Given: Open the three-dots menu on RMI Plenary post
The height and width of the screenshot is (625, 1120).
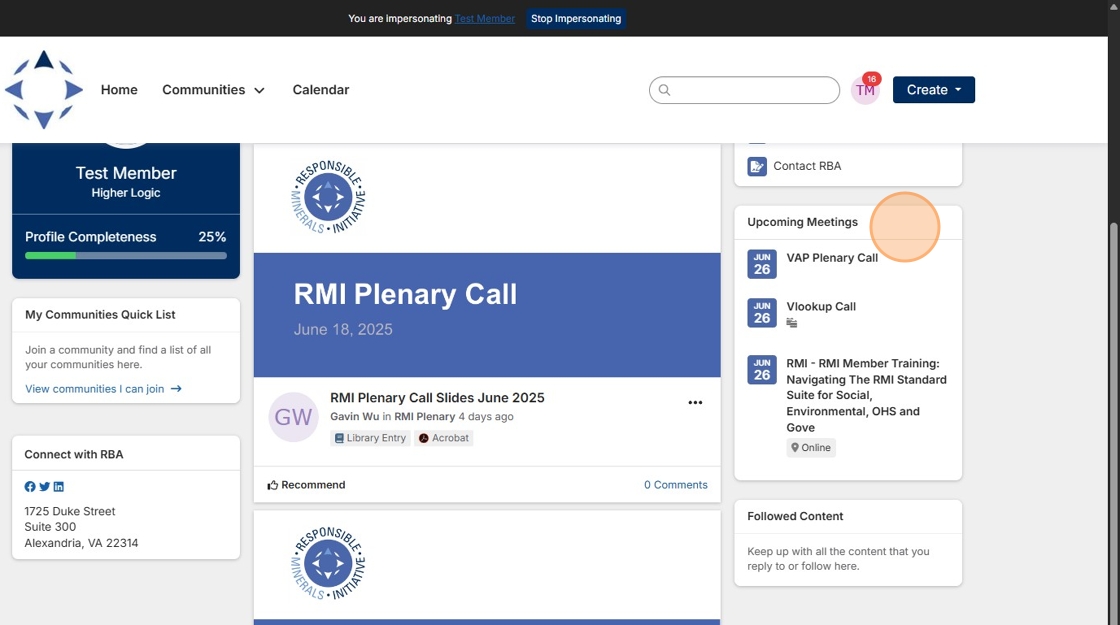Looking at the screenshot, I should click(695, 403).
